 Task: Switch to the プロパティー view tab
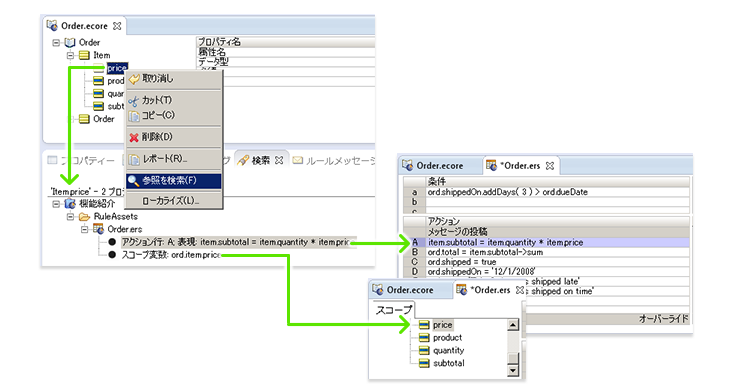[82, 161]
